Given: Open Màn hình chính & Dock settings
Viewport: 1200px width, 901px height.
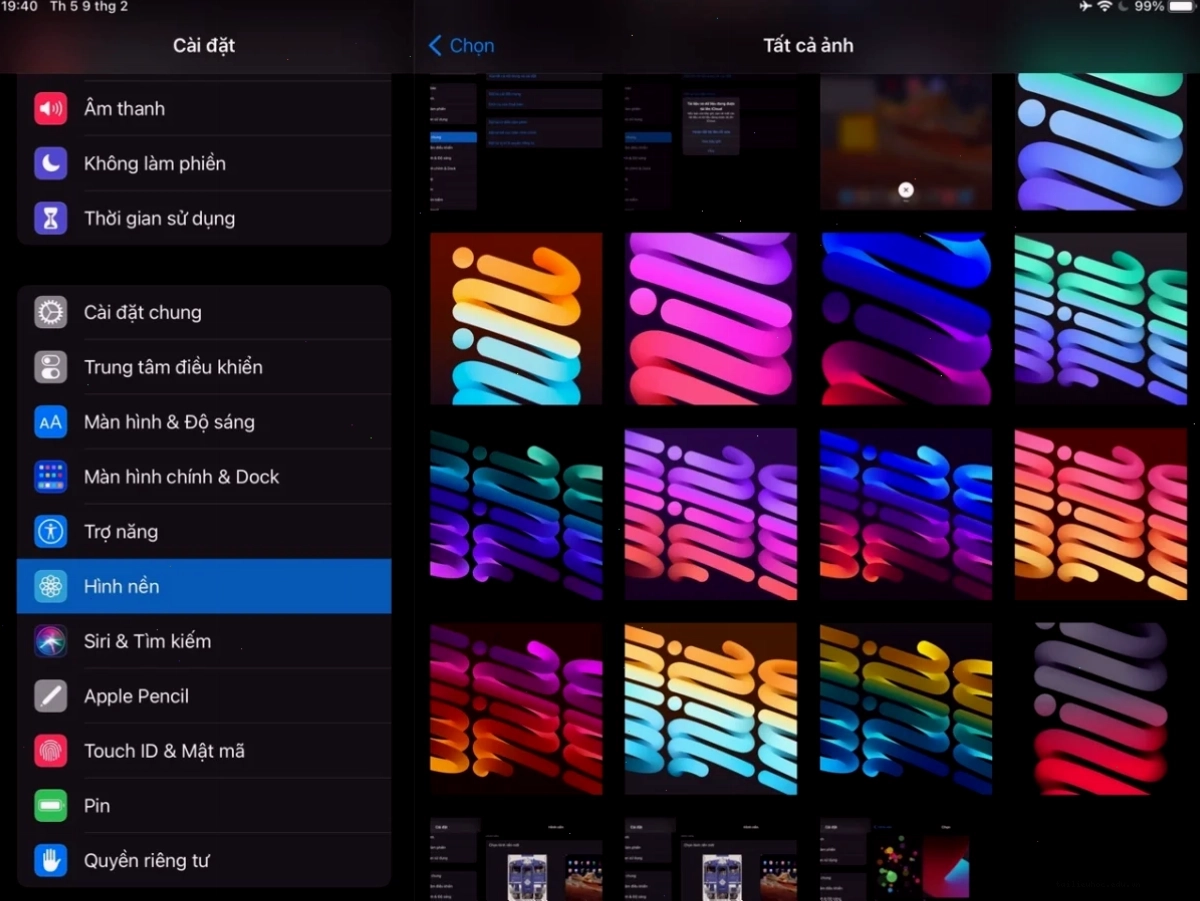Looking at the screenshot, I should pyautogui.click(x=204, y=477).
